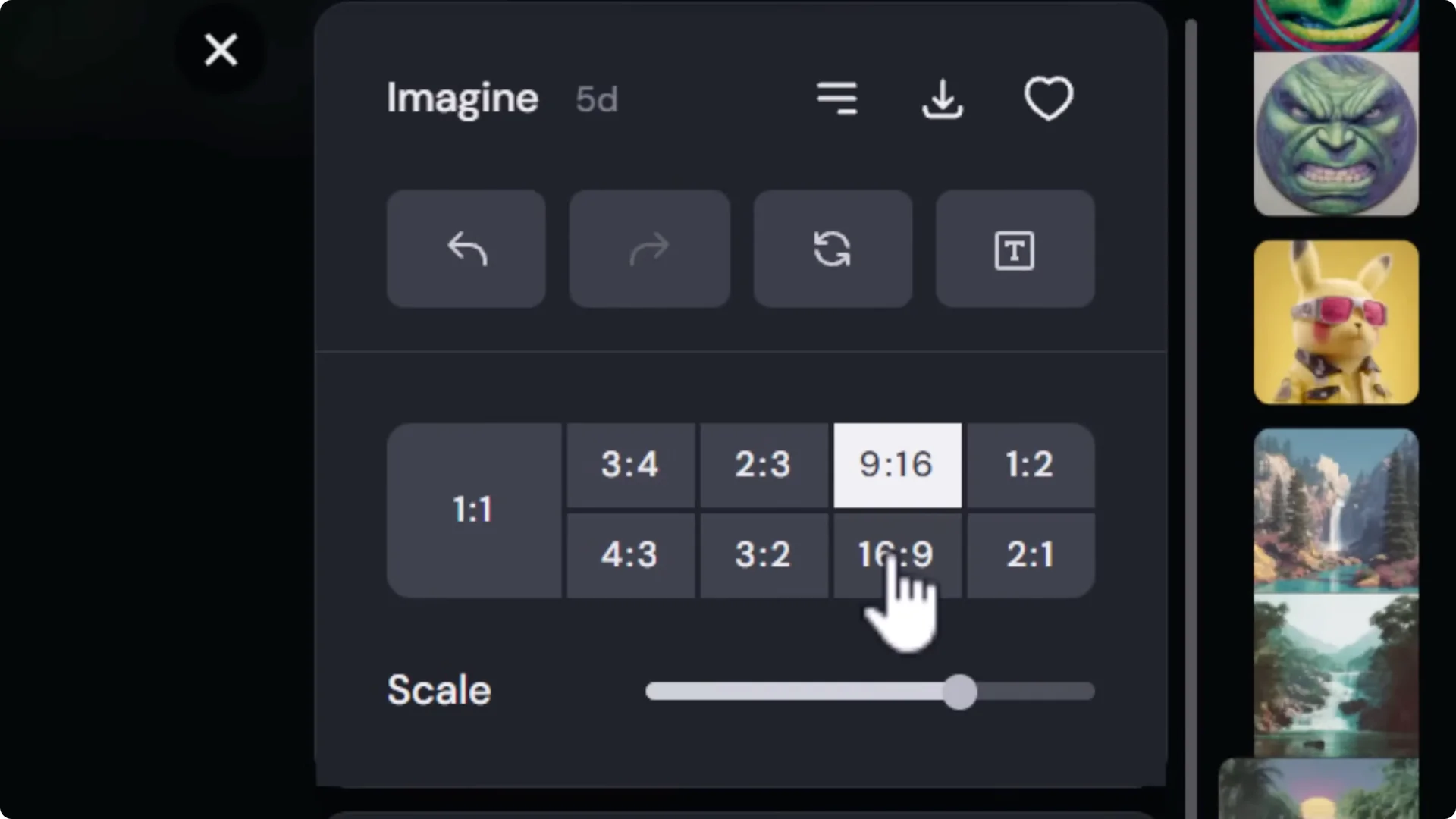
Task: Redo the undone change
Action: [649, 249]
